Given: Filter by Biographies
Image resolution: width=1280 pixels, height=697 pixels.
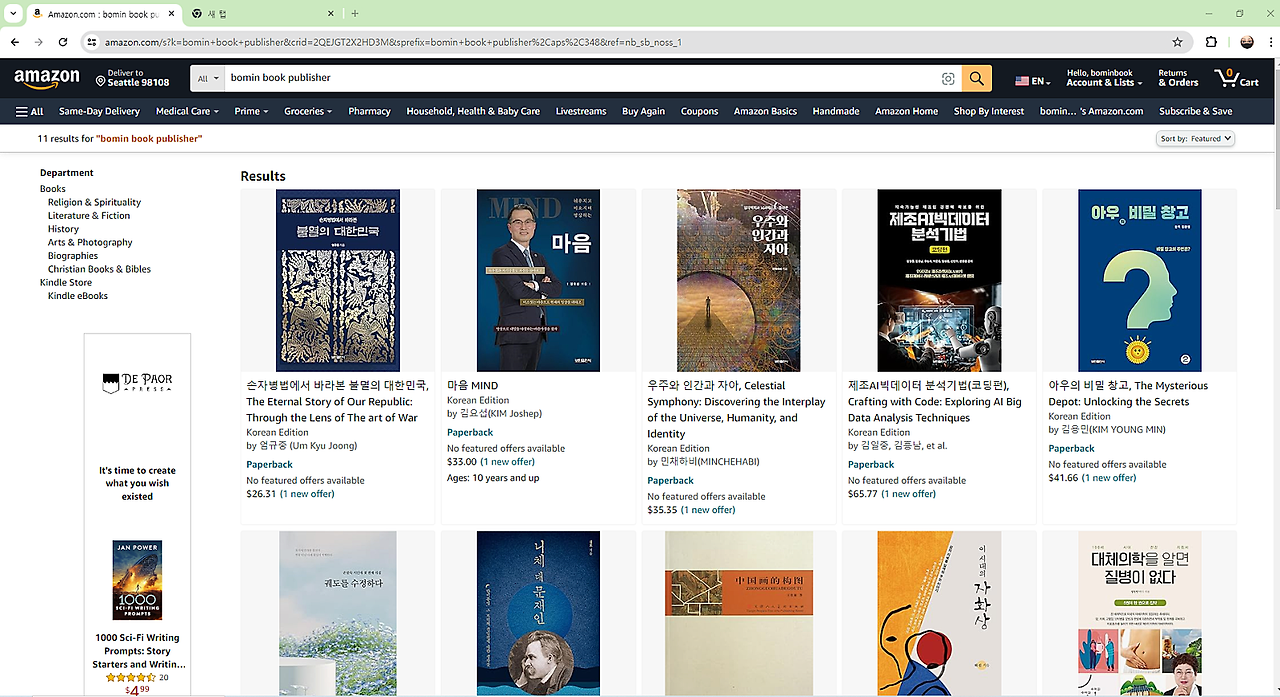Looking at the screenshot, I should (73, 256).
